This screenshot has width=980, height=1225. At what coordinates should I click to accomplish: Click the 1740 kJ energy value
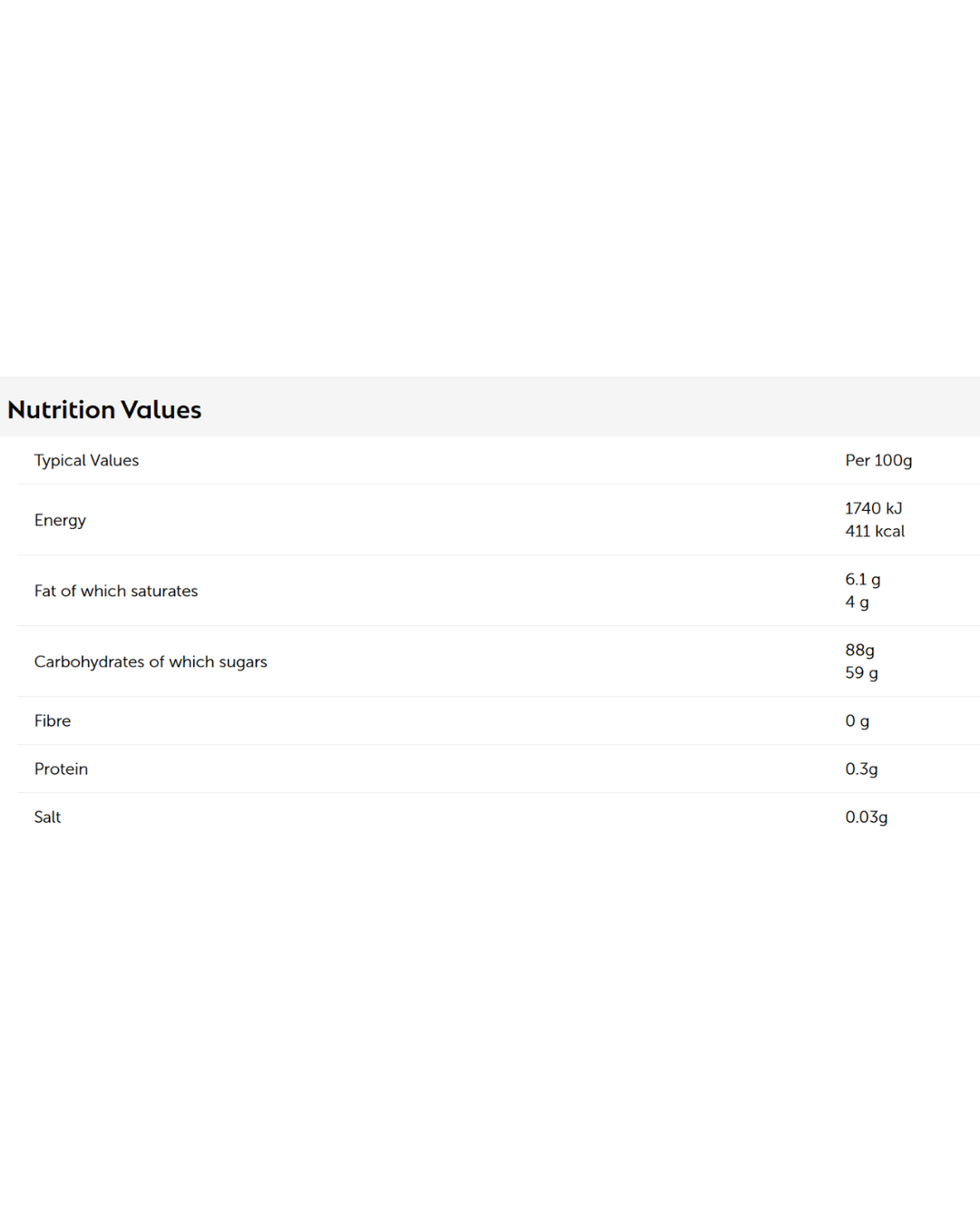point(873,508)
